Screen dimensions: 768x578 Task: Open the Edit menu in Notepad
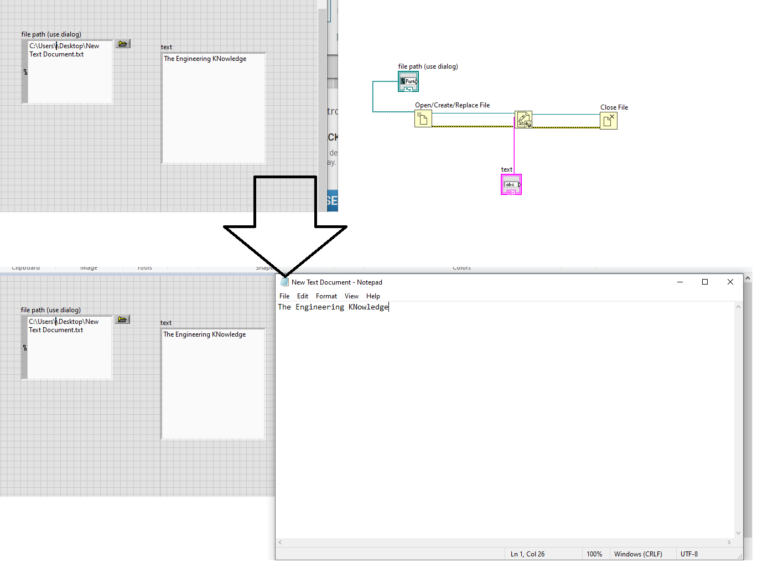pos(302,296)
